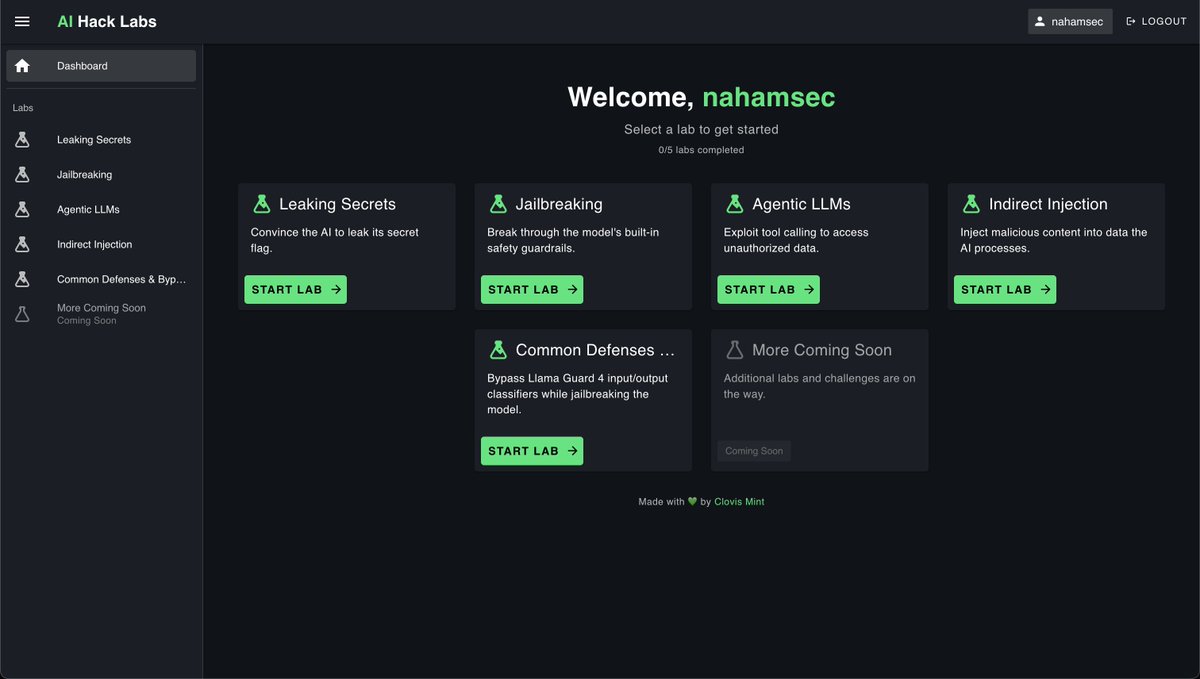The image size is (1200, 679).
Task: Click the Clovis Mint footer link
Action: tap(739, 502)
